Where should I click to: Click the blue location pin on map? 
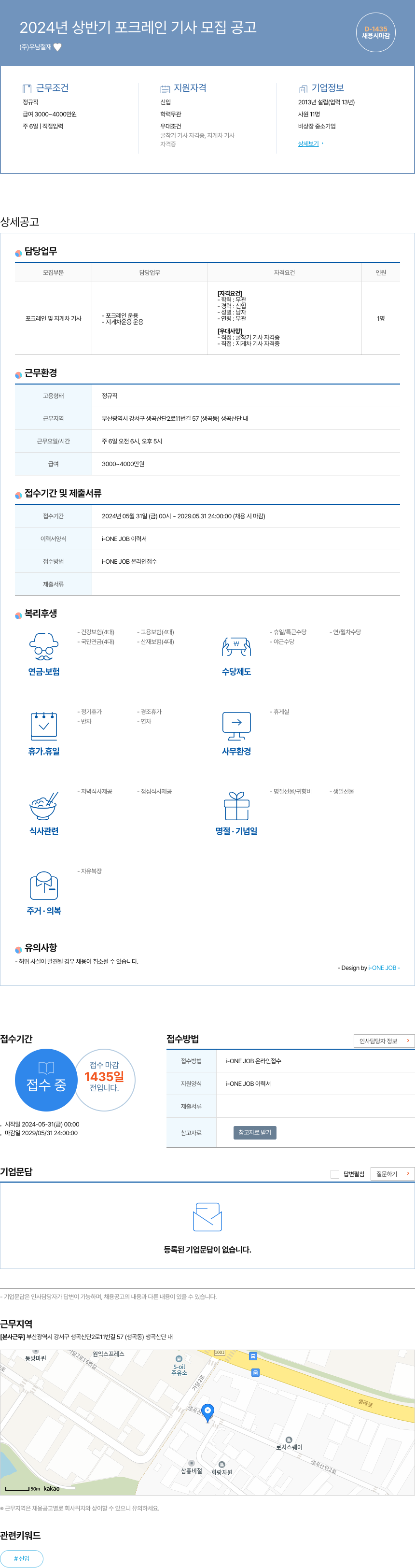pyautogui.click(x=207, y=1413)
